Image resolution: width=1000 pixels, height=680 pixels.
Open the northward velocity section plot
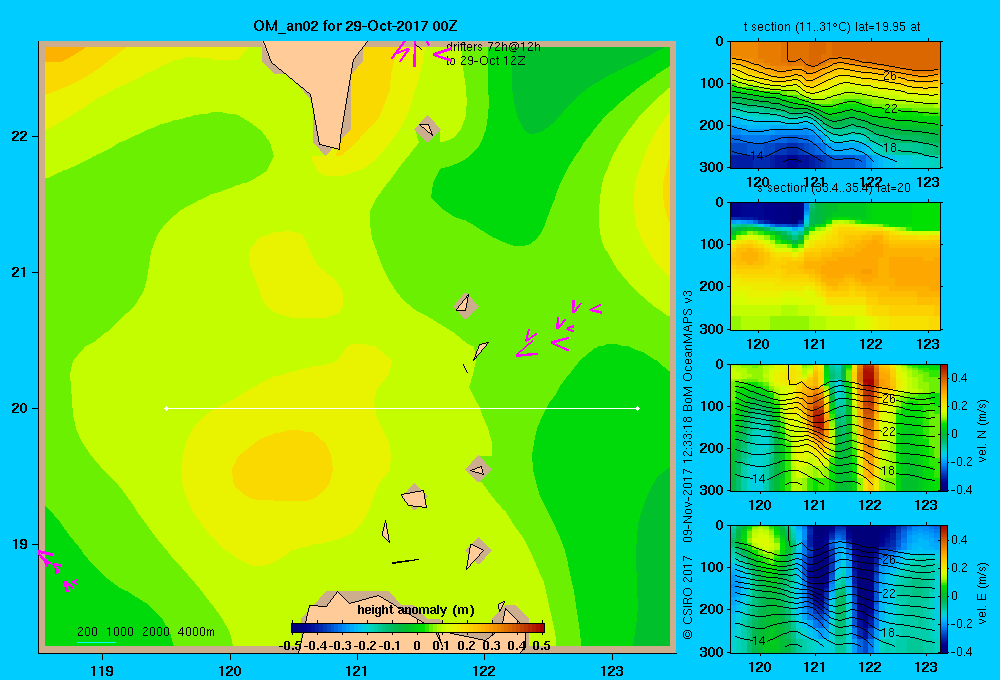835,427
